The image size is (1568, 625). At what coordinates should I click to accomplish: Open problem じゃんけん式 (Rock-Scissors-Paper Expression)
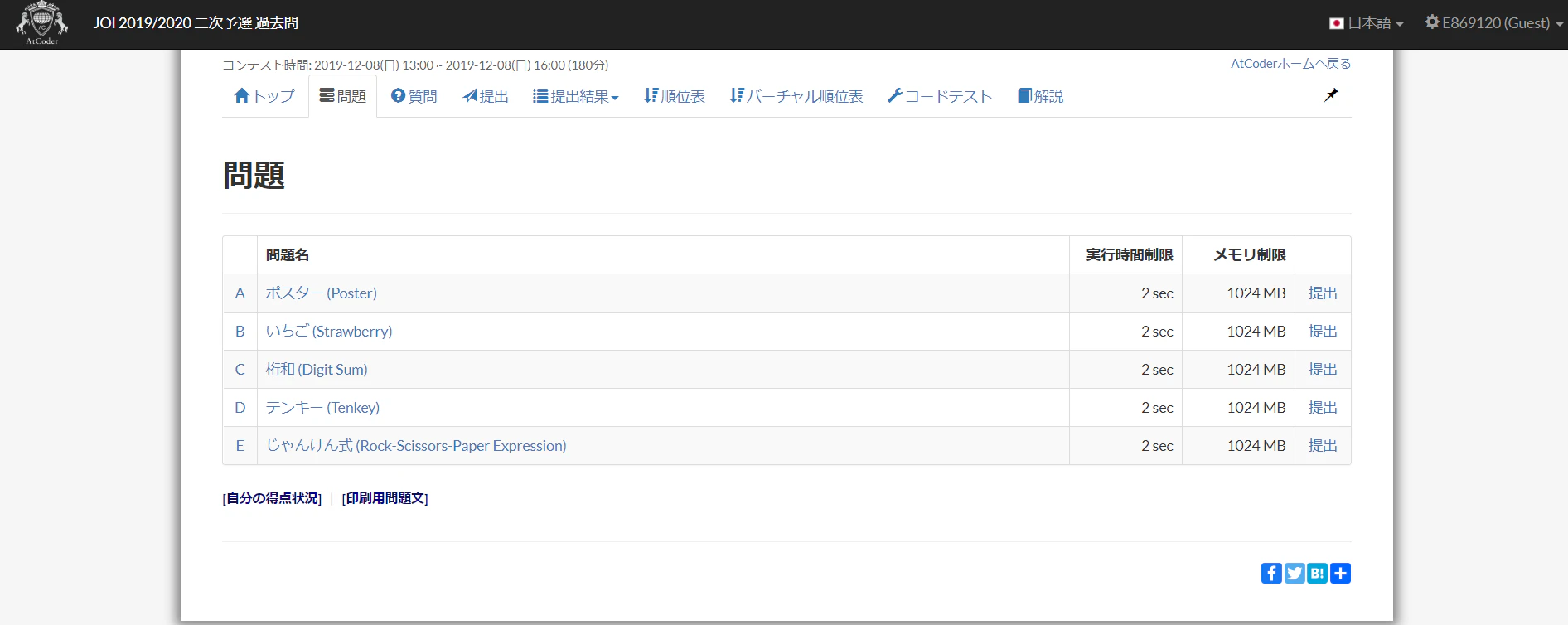pyautogui.click(x=415, y=446)
